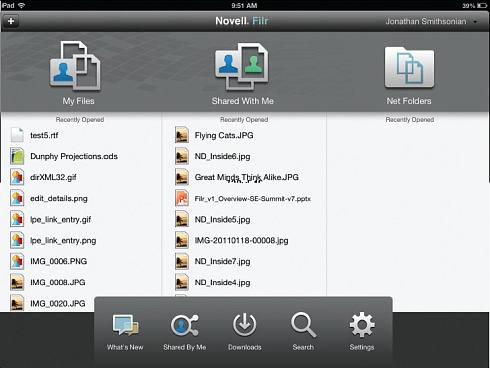The height and width of the screenshot is (368, 490).
Task: Tap the photo icon beside Flying Cats.JPG
Action: pos(182,135)
